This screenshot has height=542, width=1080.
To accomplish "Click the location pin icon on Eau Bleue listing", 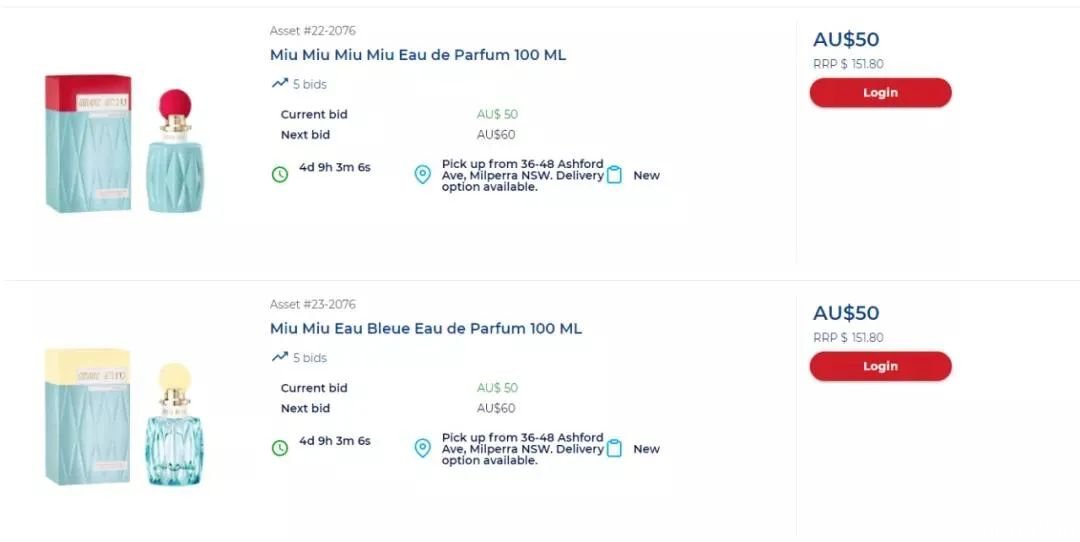I will click(x=422, y=448).
